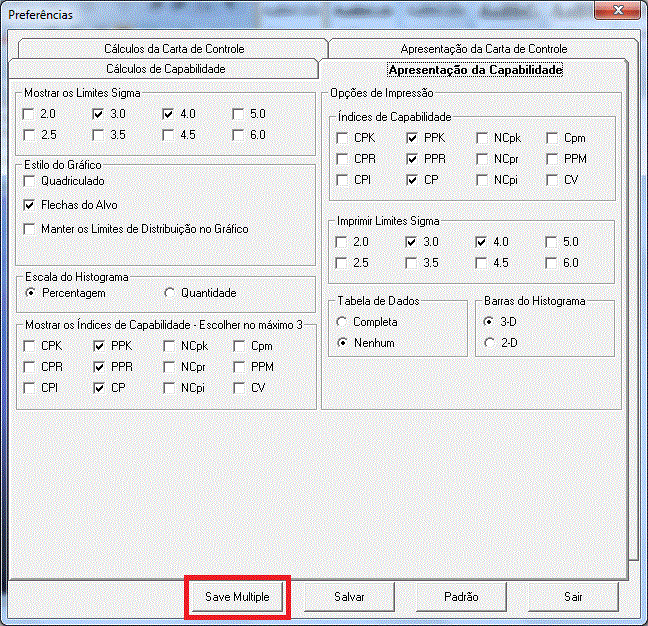Check NCpi in Opções de Impressão indices
The height and width of the screenshot is (626, 648).
(x=482, y=180)
